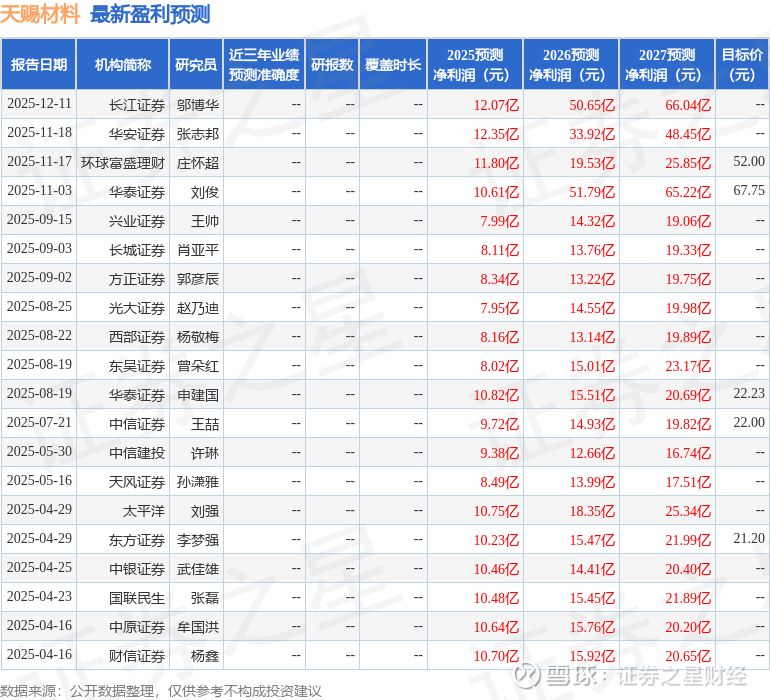Click analyst name 张志邦

coord(197,134)
